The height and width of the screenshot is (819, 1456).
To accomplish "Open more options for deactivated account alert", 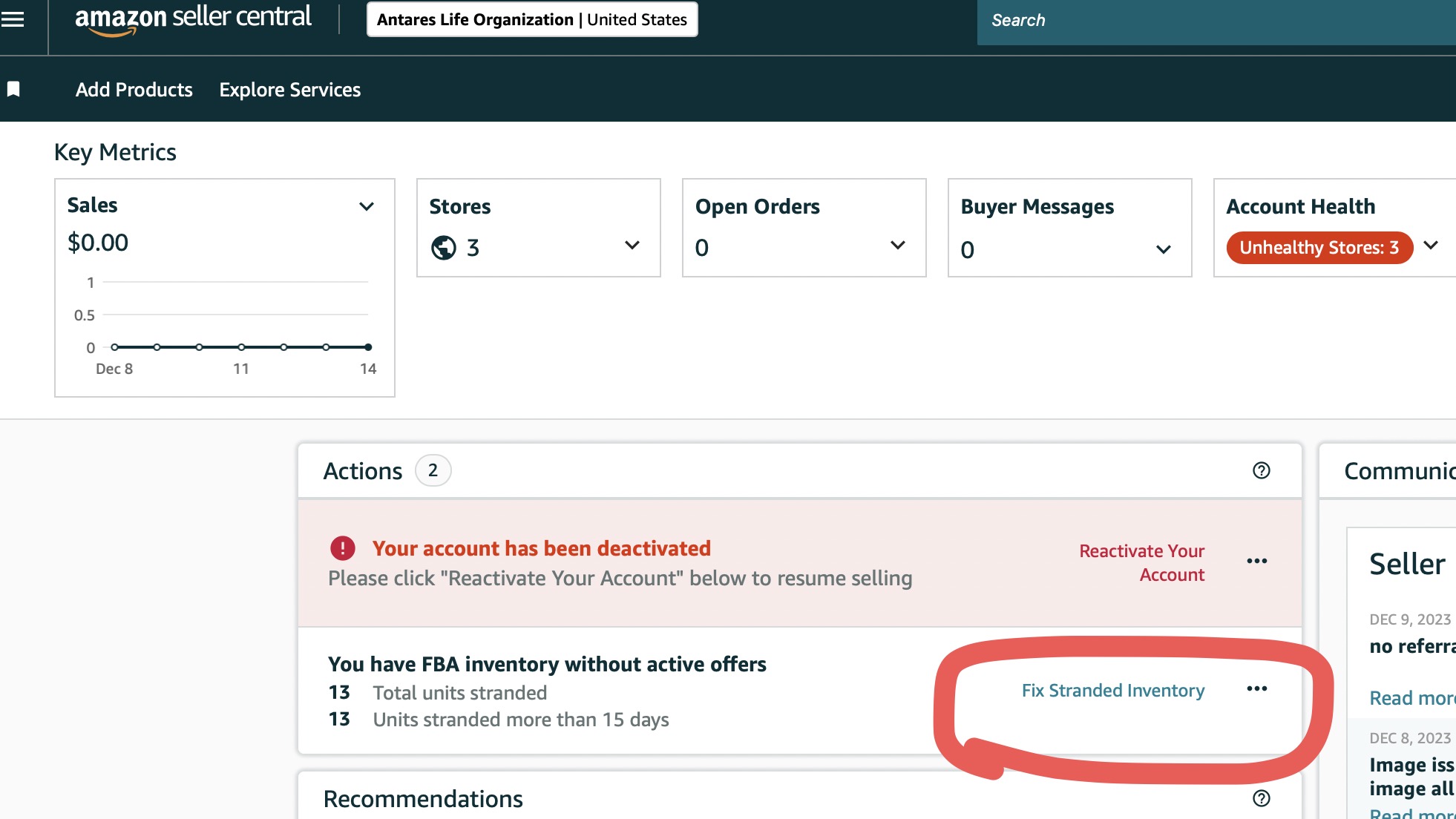I will pos(1257,561).
